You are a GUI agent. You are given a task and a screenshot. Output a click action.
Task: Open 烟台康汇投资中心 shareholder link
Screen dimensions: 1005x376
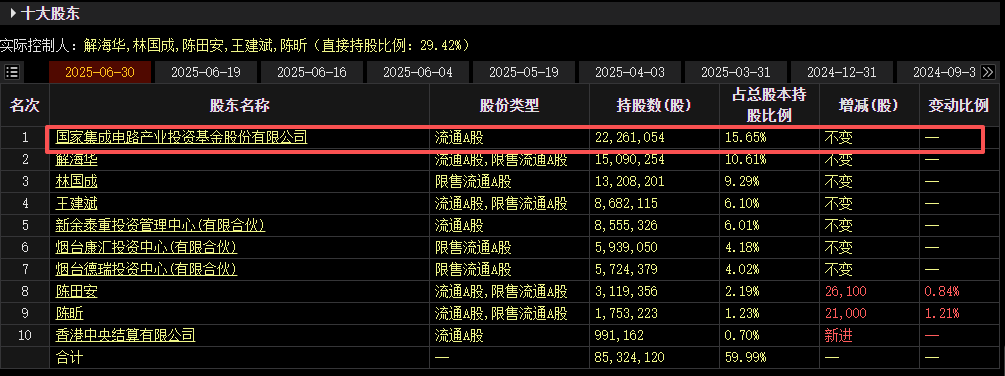pyautogui.click(x=146, y=247)
